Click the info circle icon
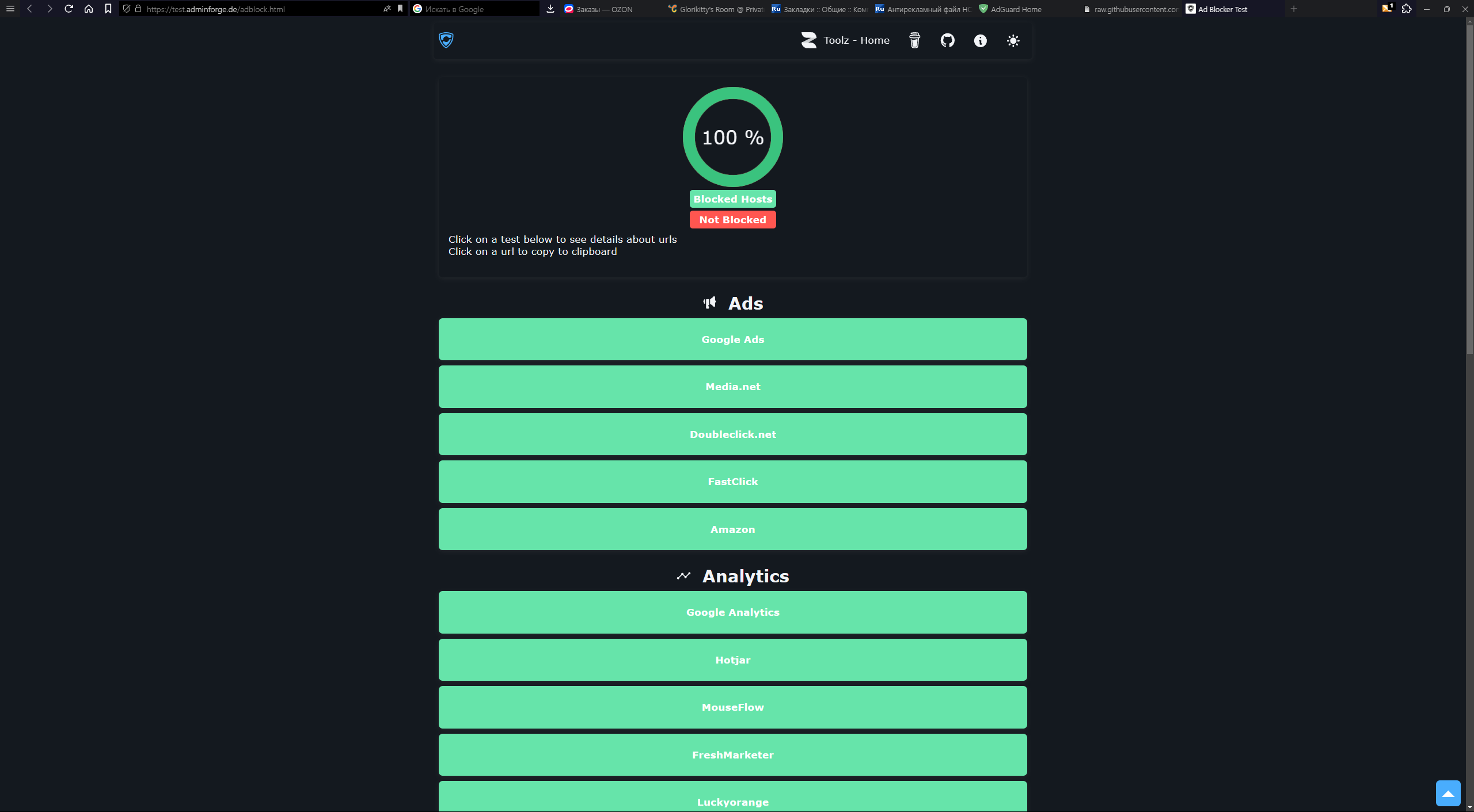1474x812 pixels. pyautogui.click(x=981, y=41)
